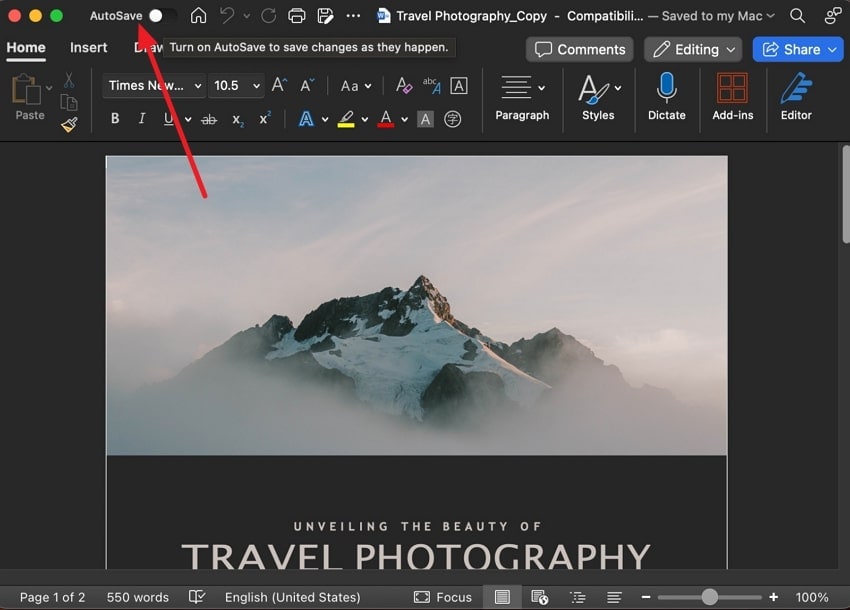Viewport: 850px width, 610px height.
Task: Click the mountain cover photo in the document
Action: coord(416,305)
